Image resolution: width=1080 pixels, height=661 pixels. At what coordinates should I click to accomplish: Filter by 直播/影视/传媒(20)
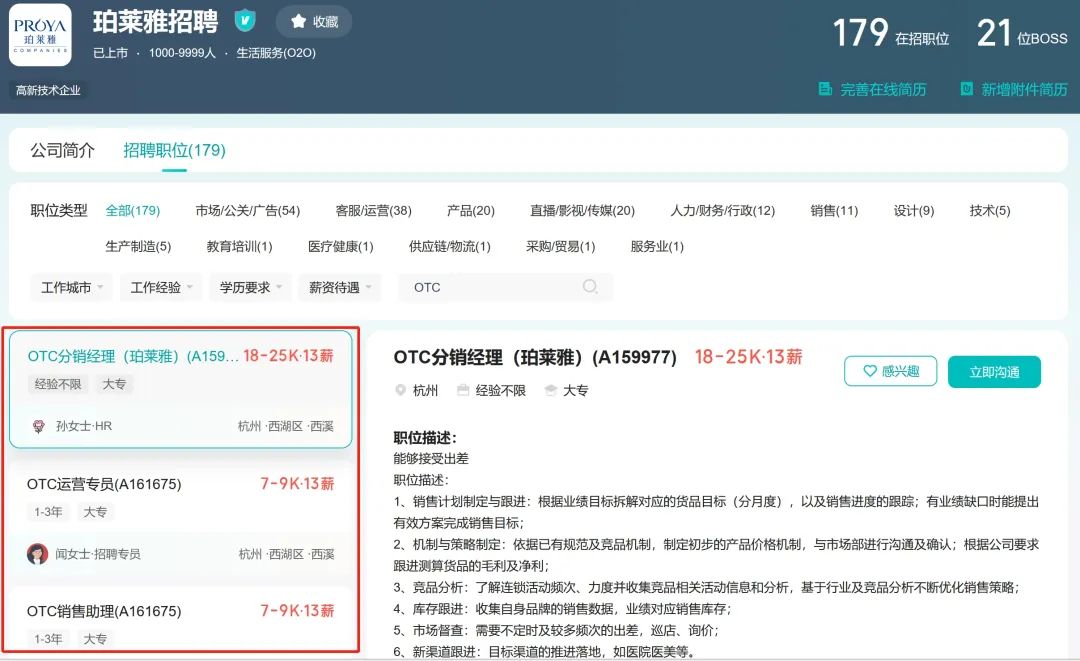tap(582, 211)
